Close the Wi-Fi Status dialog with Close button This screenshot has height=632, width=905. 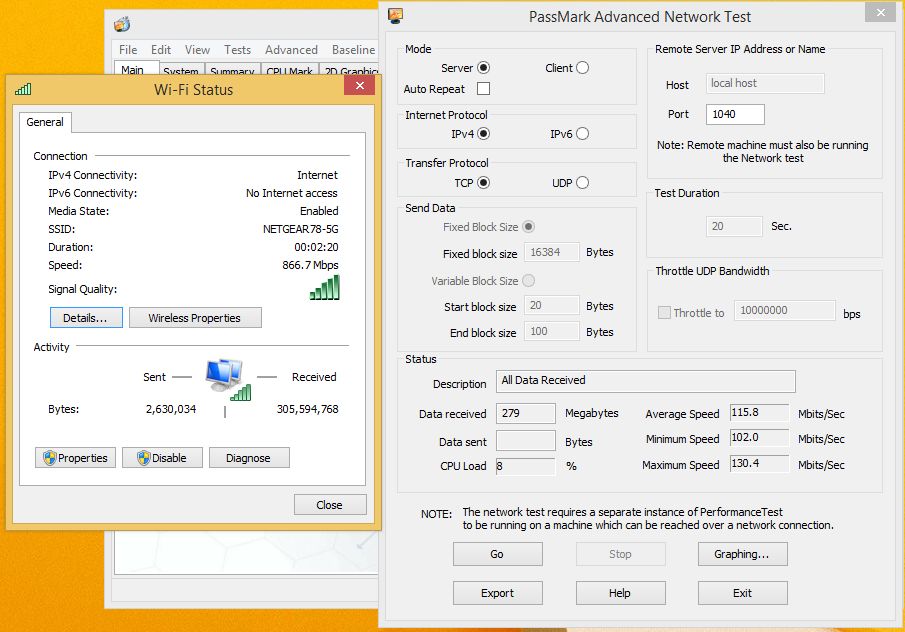pos(330,505)
